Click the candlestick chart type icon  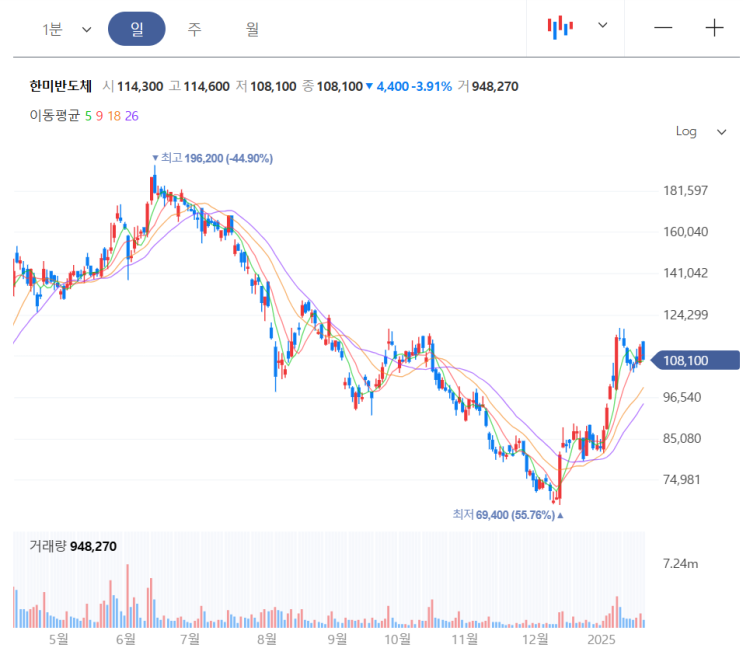(560, 28)
